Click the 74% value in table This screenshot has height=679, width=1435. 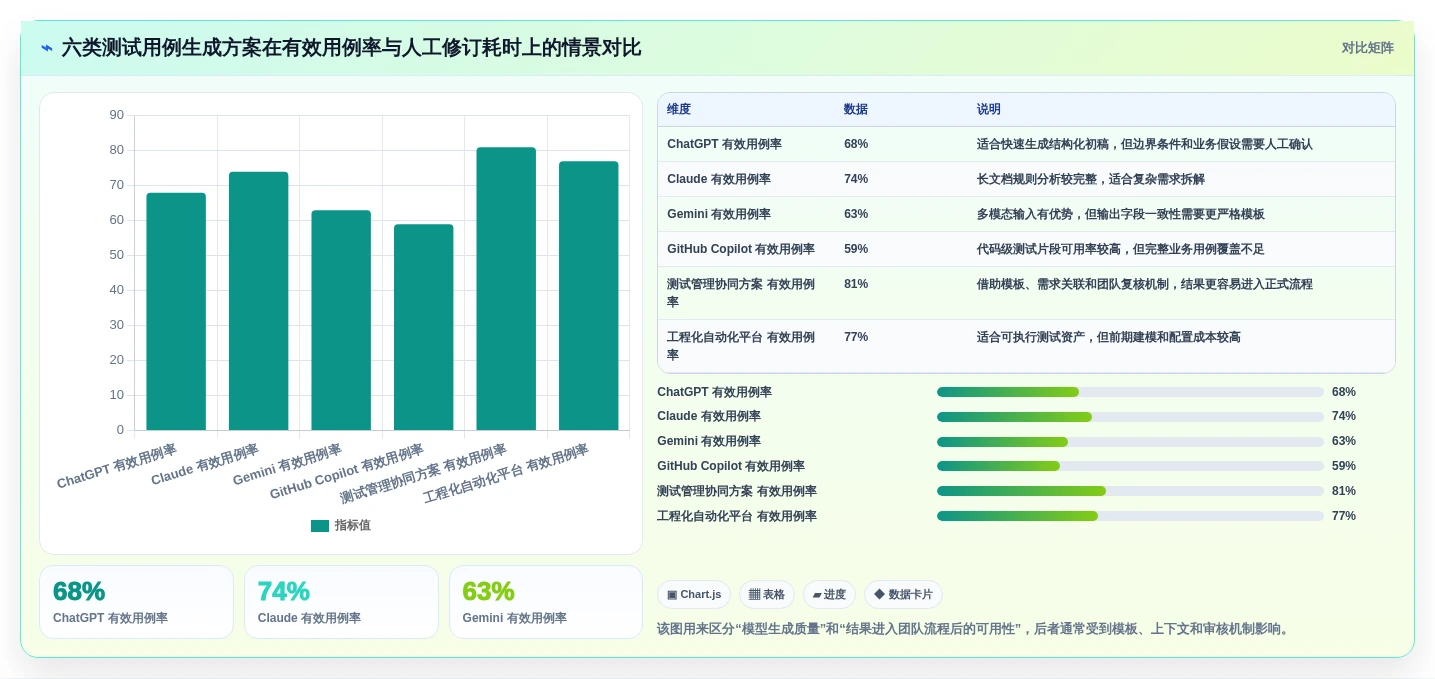856,179
